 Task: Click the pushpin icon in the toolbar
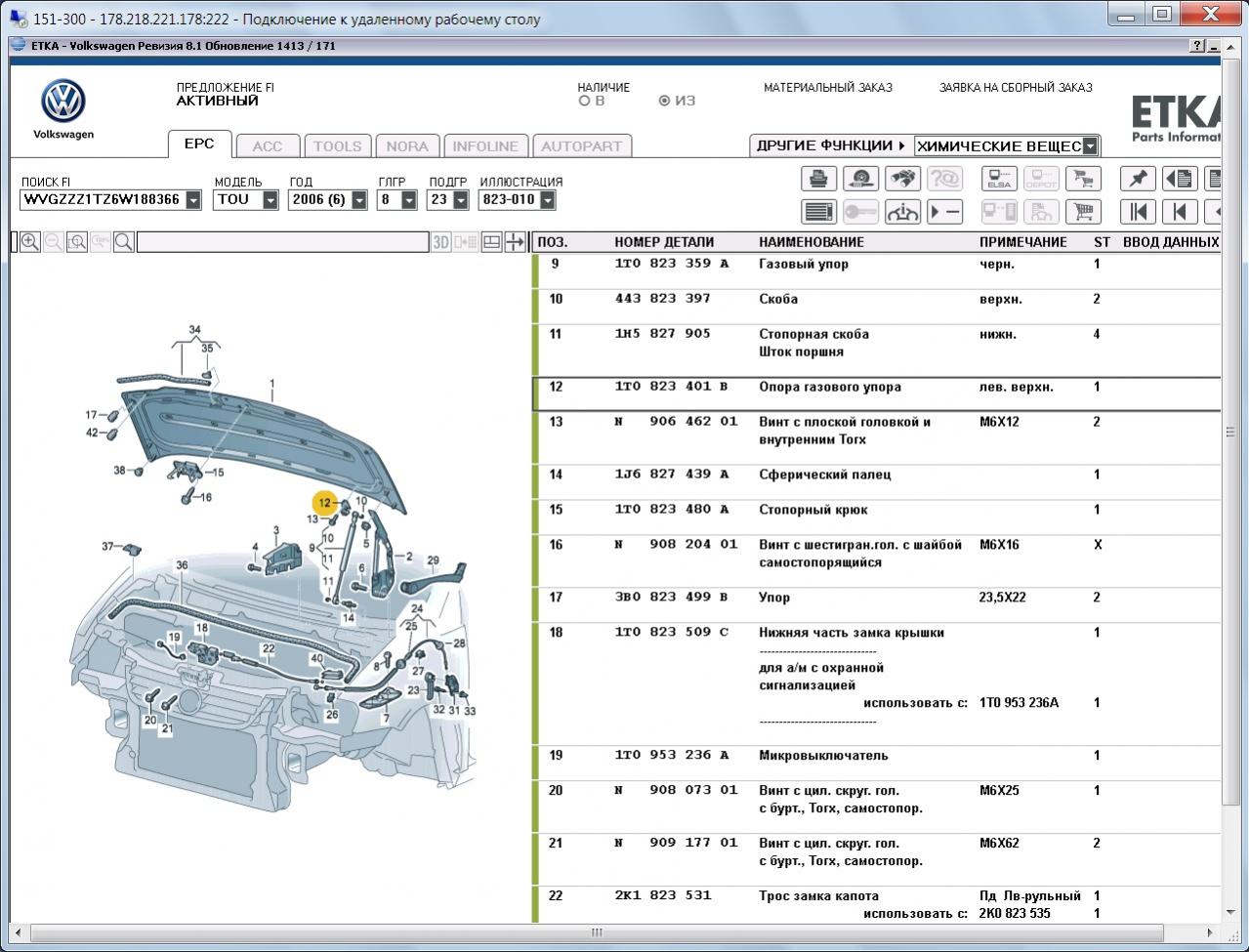[1138, 179]
